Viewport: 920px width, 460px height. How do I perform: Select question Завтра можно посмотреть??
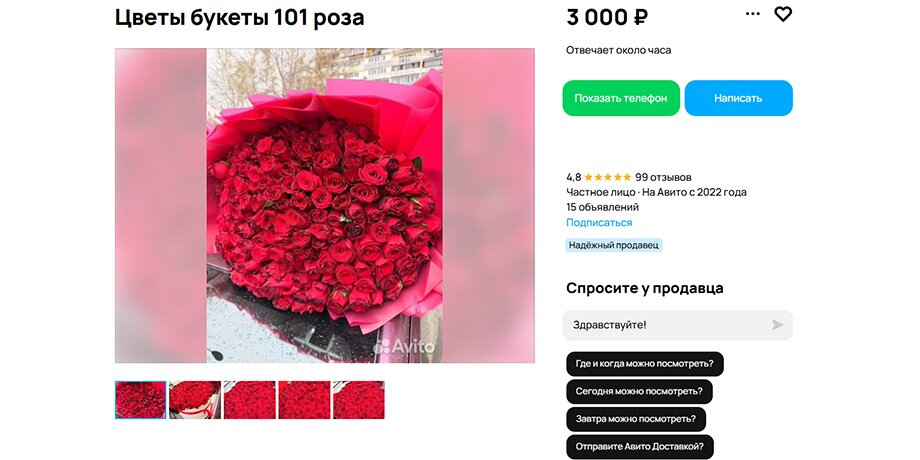tap(635, 419)
